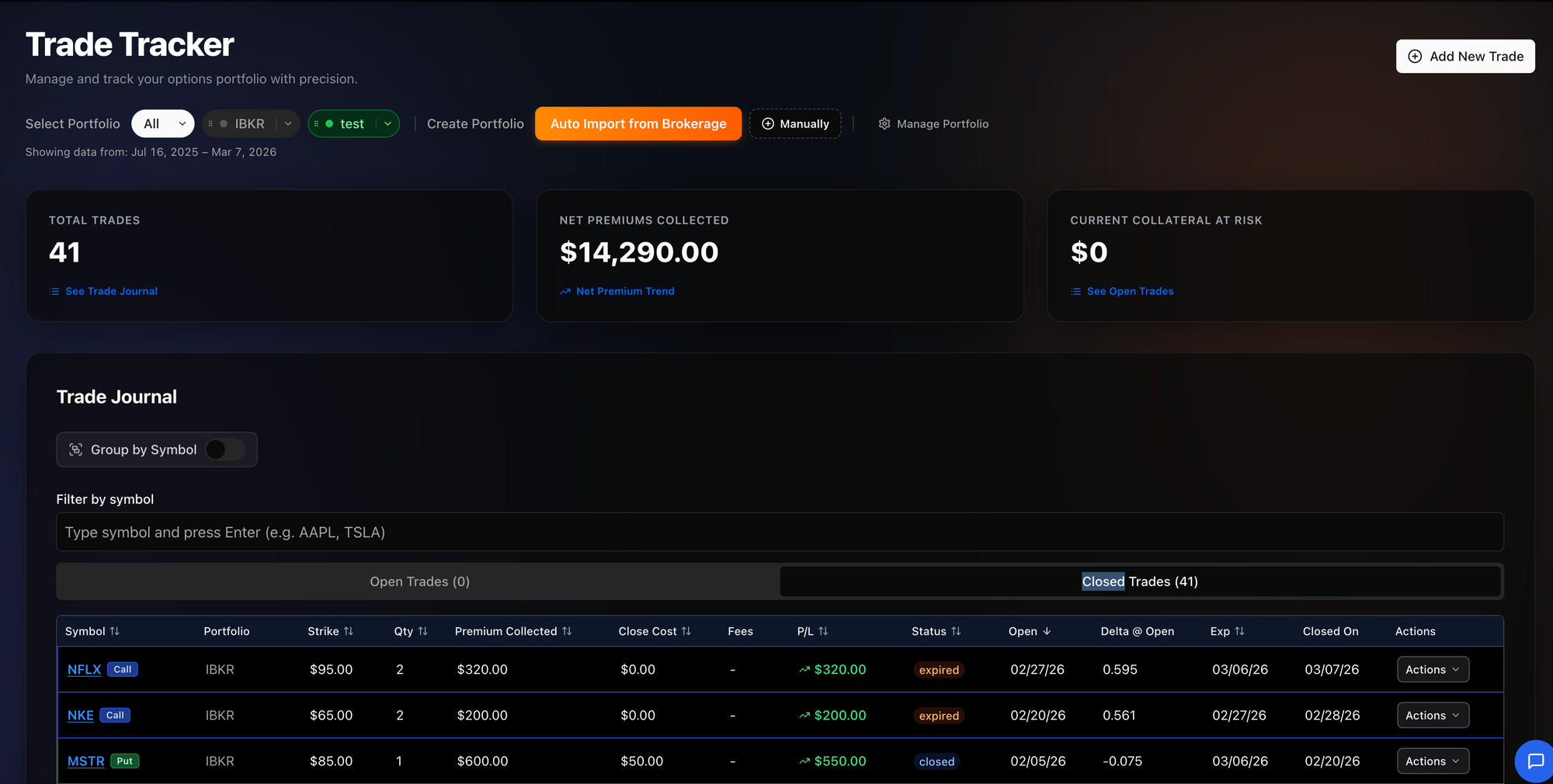Click the sort icon next to Symbol
Screen dimensions: 1553x784
click(115, 631)
